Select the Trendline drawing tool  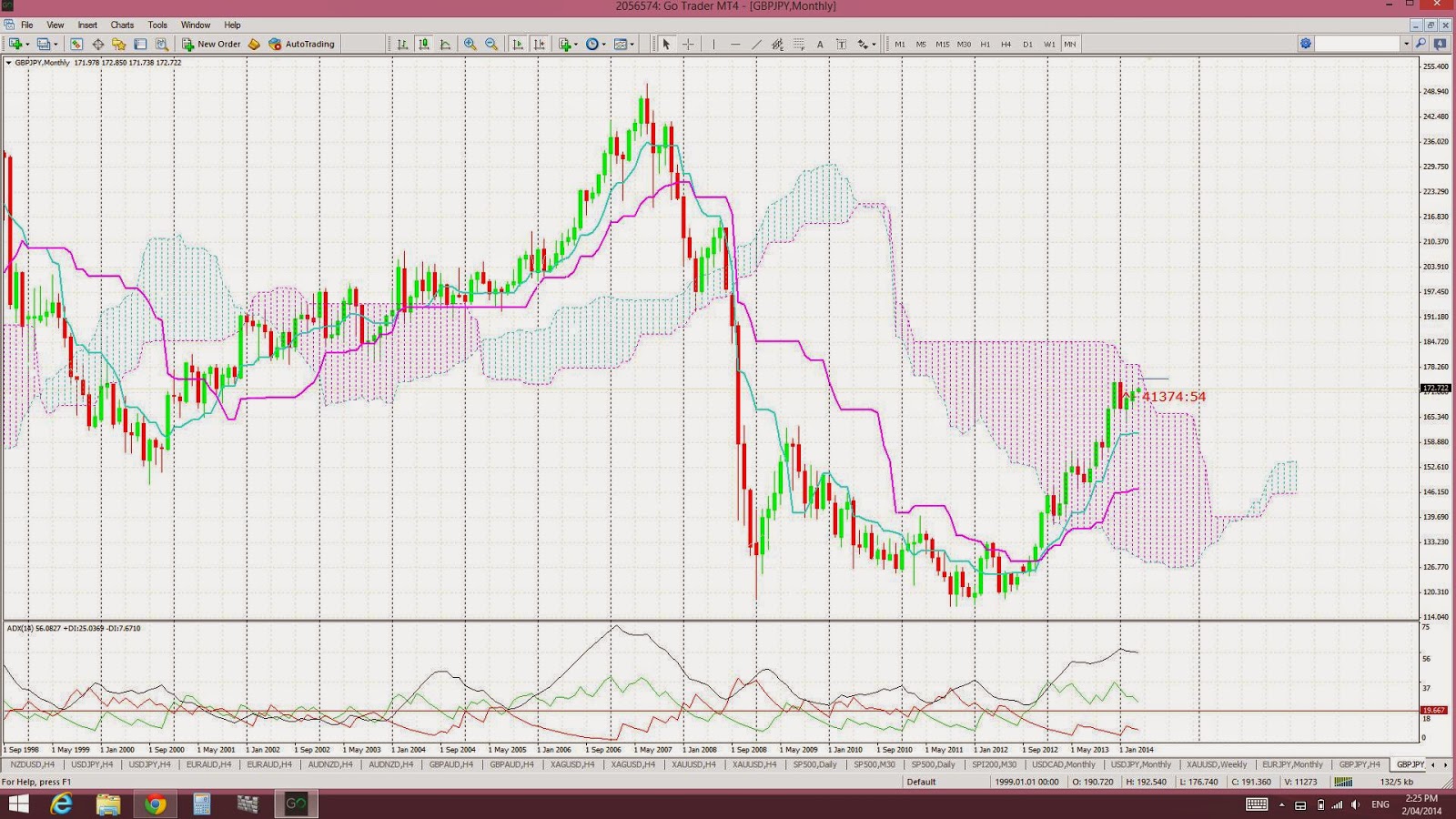pyautogui.click(x=756, y=44)
